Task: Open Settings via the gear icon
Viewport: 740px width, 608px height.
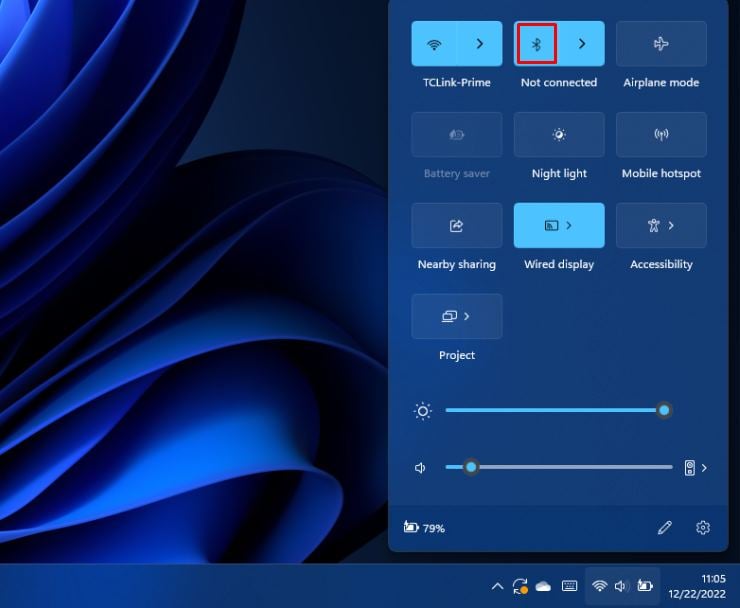Action: click(703, 528)
